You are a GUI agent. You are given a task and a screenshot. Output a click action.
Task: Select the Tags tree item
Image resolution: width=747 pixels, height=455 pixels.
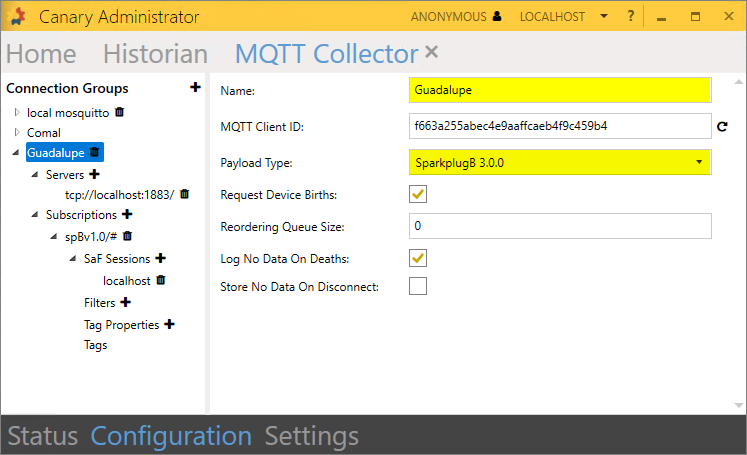96,345
